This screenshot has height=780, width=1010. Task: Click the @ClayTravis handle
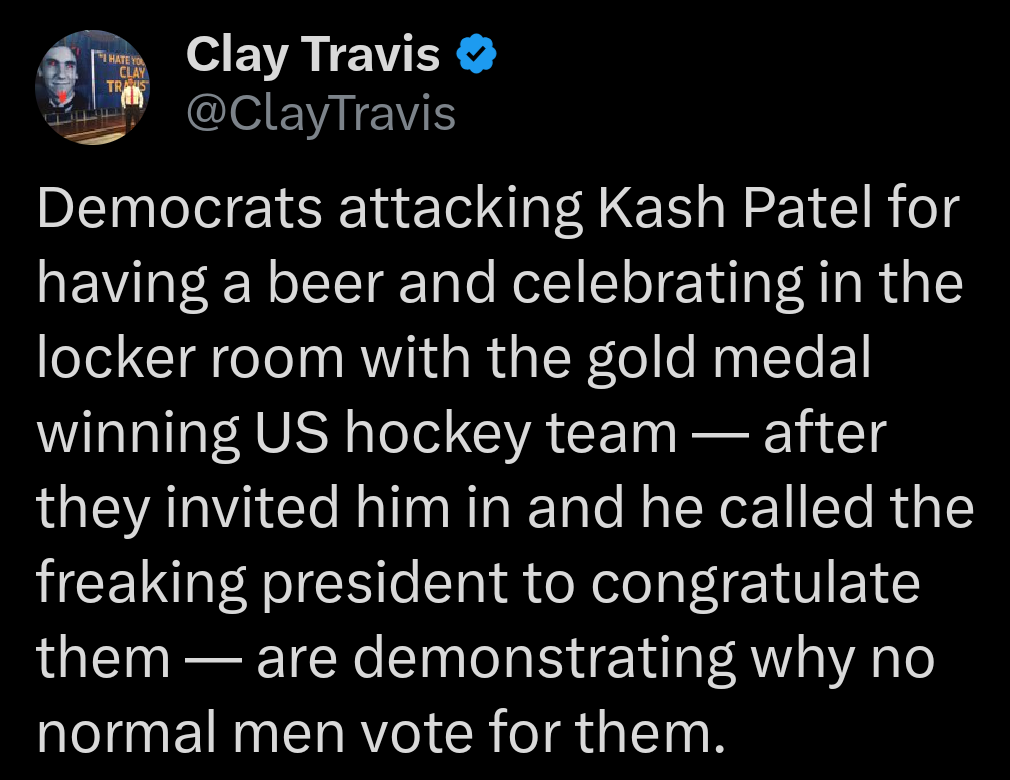tap(320, 115)
